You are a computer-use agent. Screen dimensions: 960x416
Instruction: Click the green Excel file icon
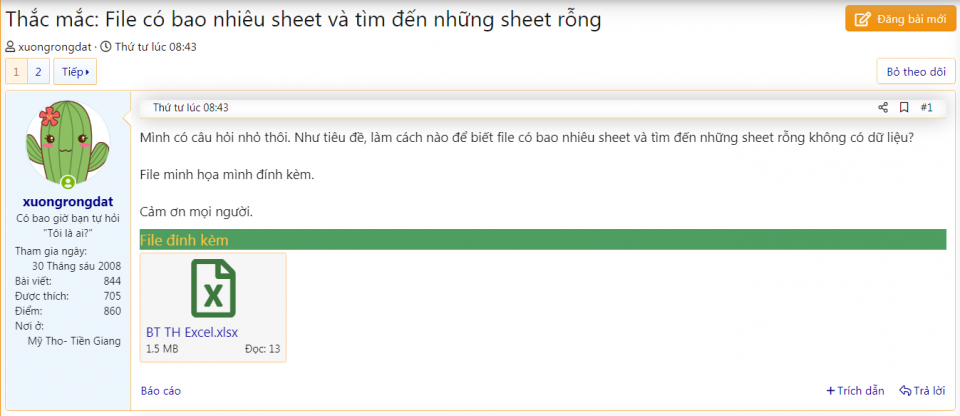[x=213, y=288]
